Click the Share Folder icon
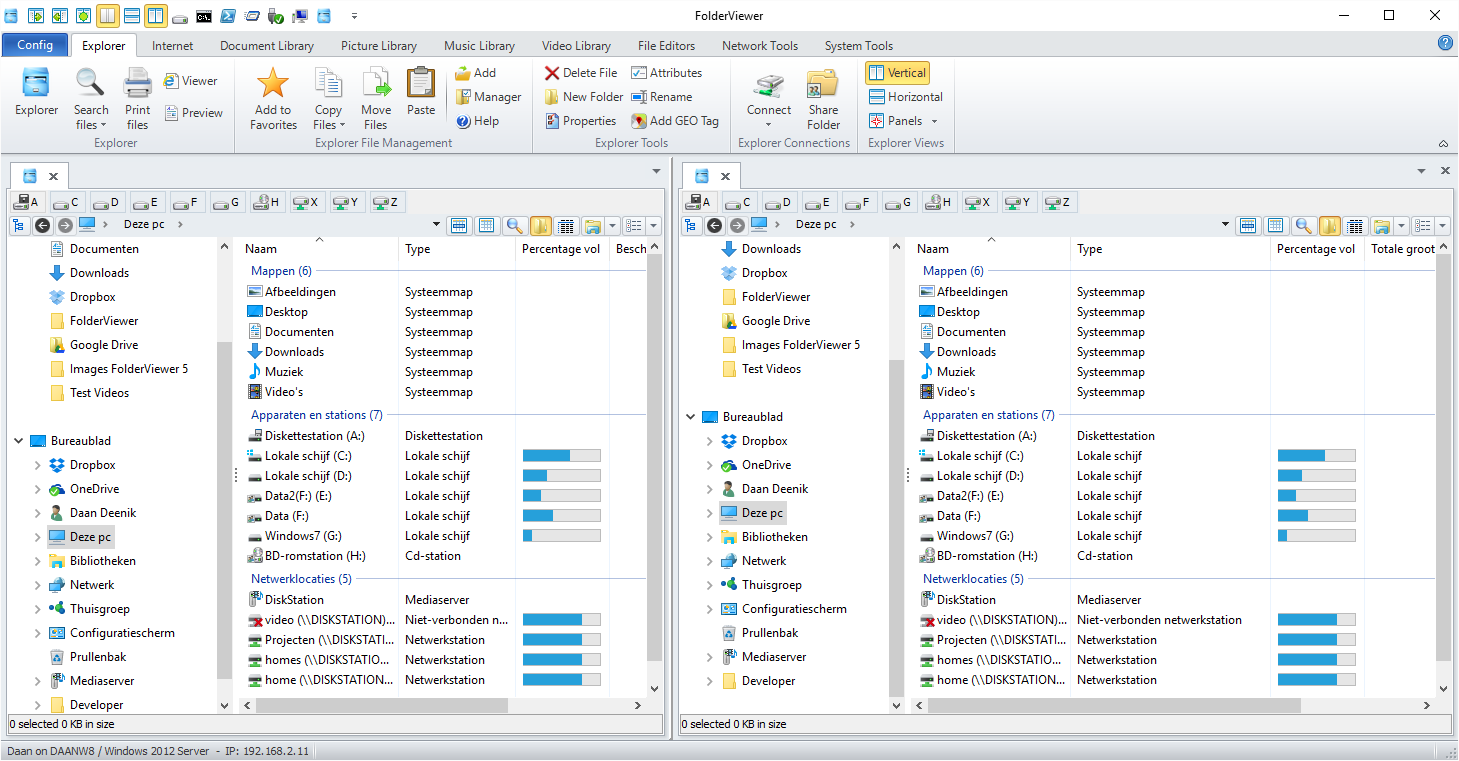Screen dimensions: 1459x761 [x=823, y=83]
